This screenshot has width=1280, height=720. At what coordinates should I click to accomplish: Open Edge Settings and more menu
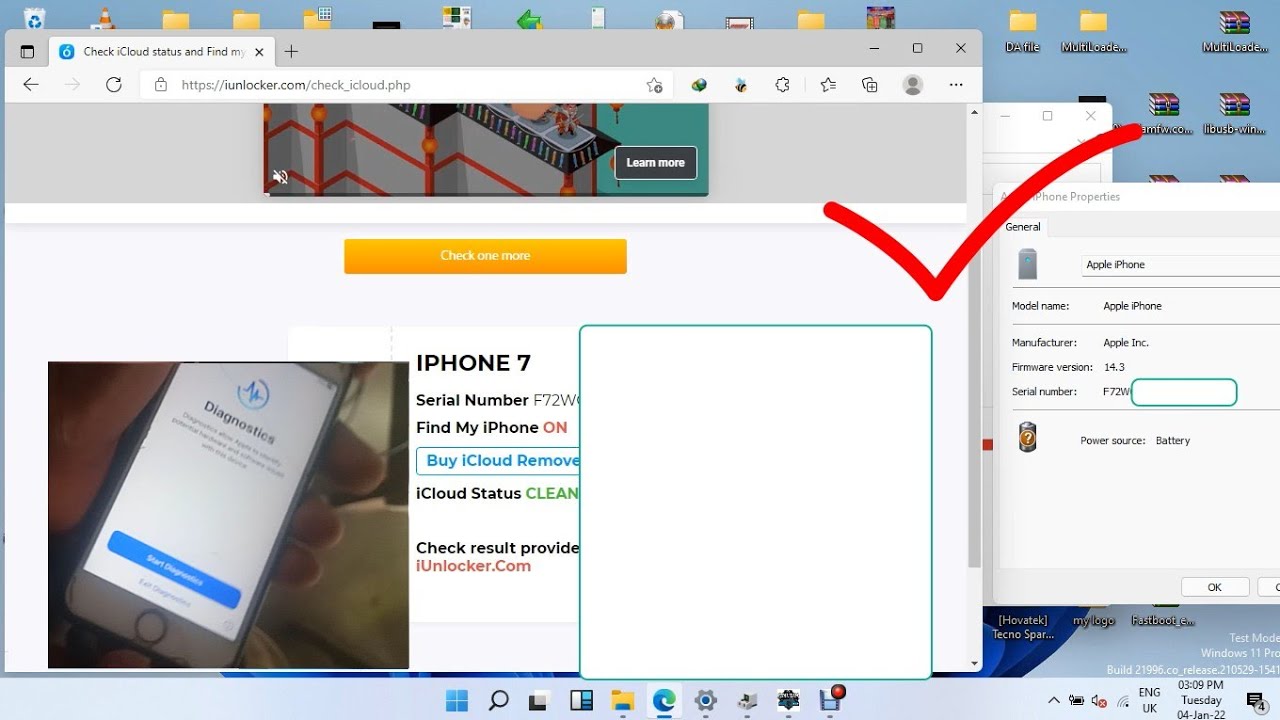(956, 85)
